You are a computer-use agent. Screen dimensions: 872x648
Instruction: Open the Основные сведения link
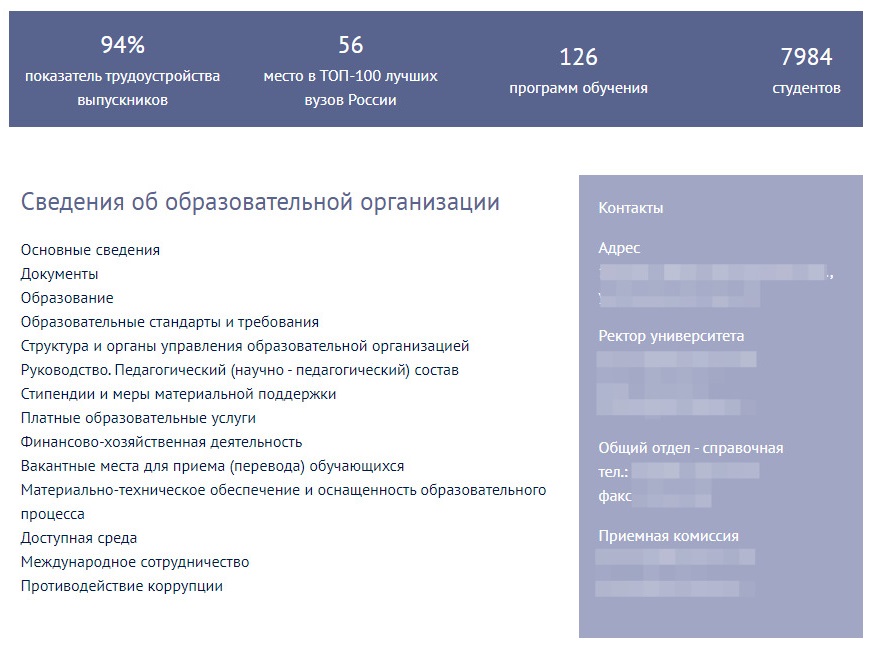click(x=90, y=250)
